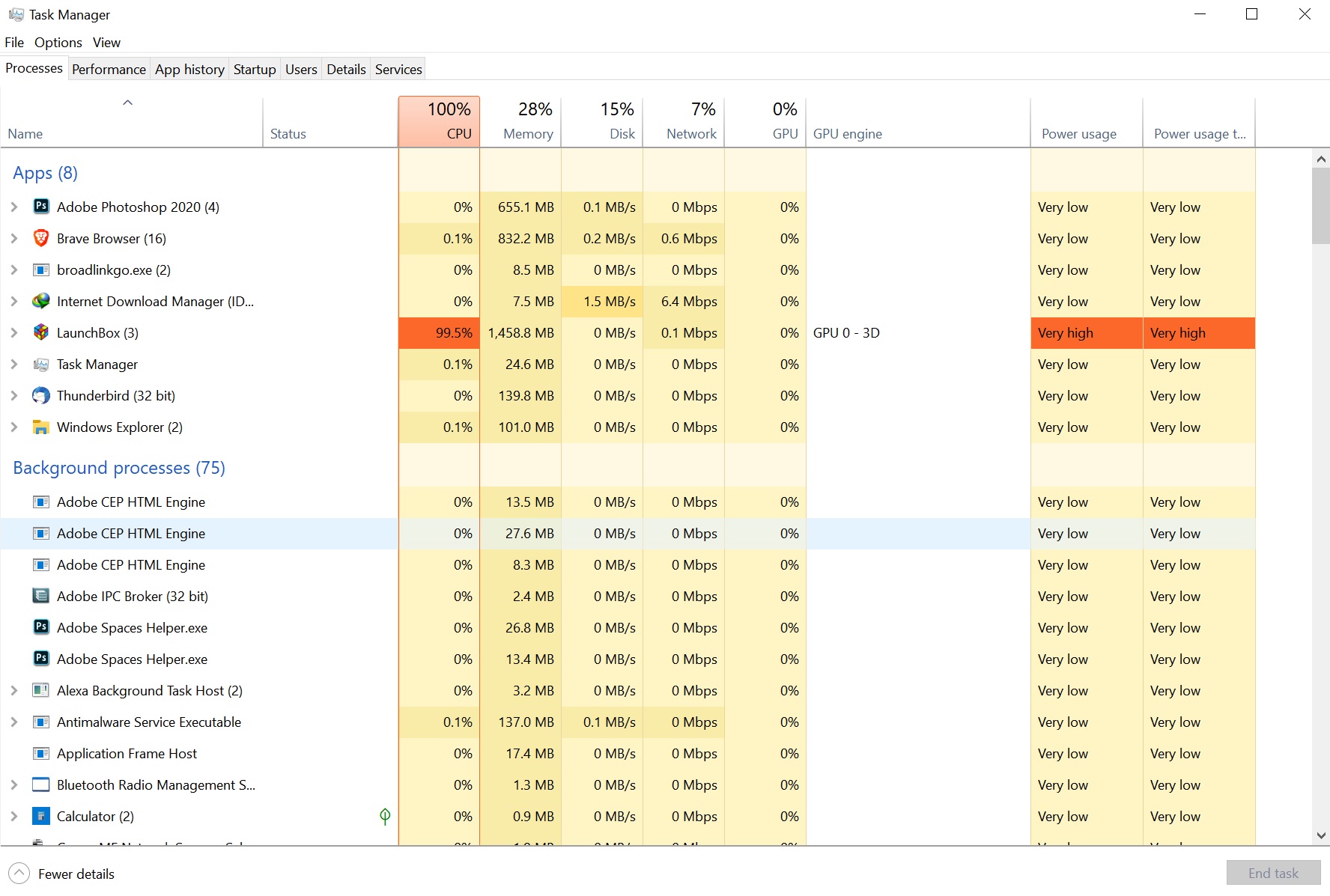Expand the Calculator process group
Image resolution: width=1330 pixels, height=896 pixels.
pos(13,816)
